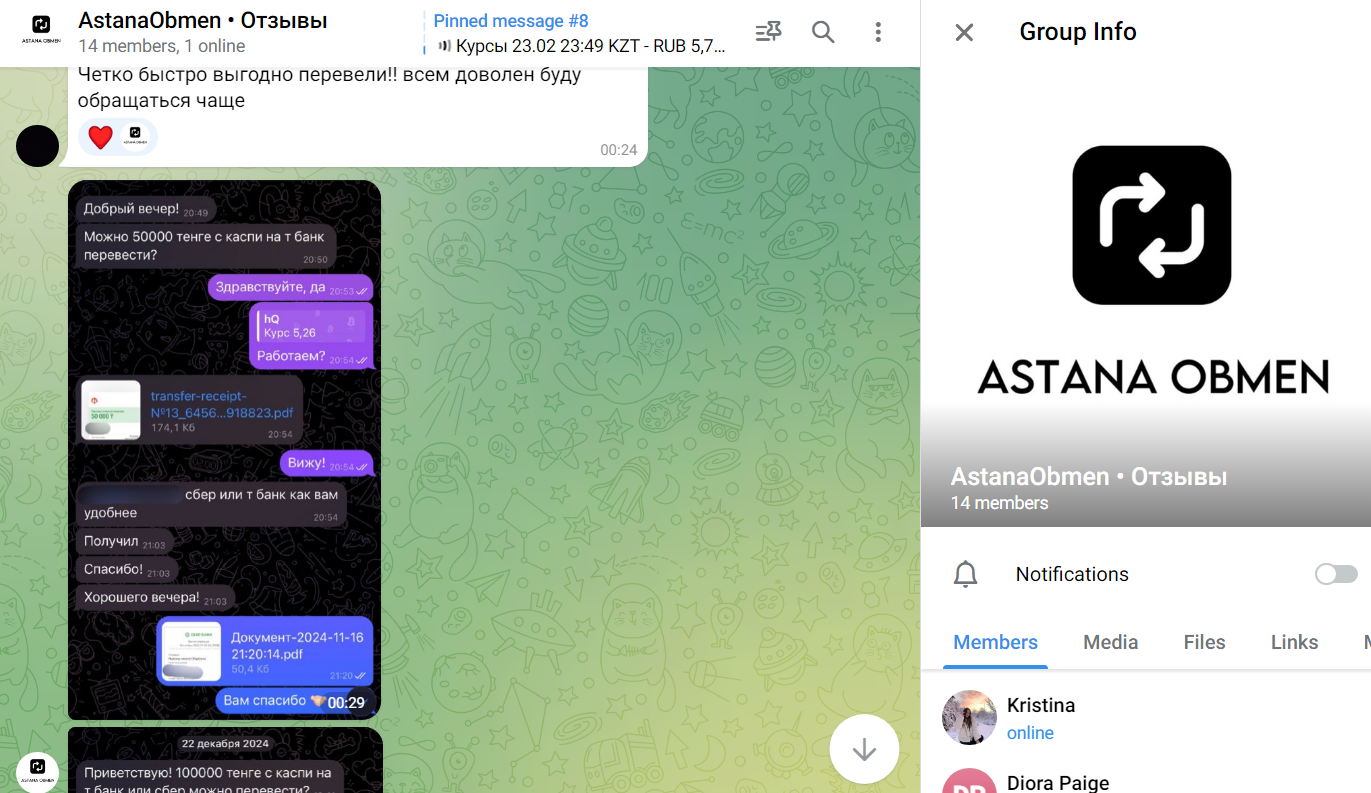This screenshot has height=793, width=1371.
Task: Click the AstanaObmen group avatar in header
Action: [x=41, y=32]
